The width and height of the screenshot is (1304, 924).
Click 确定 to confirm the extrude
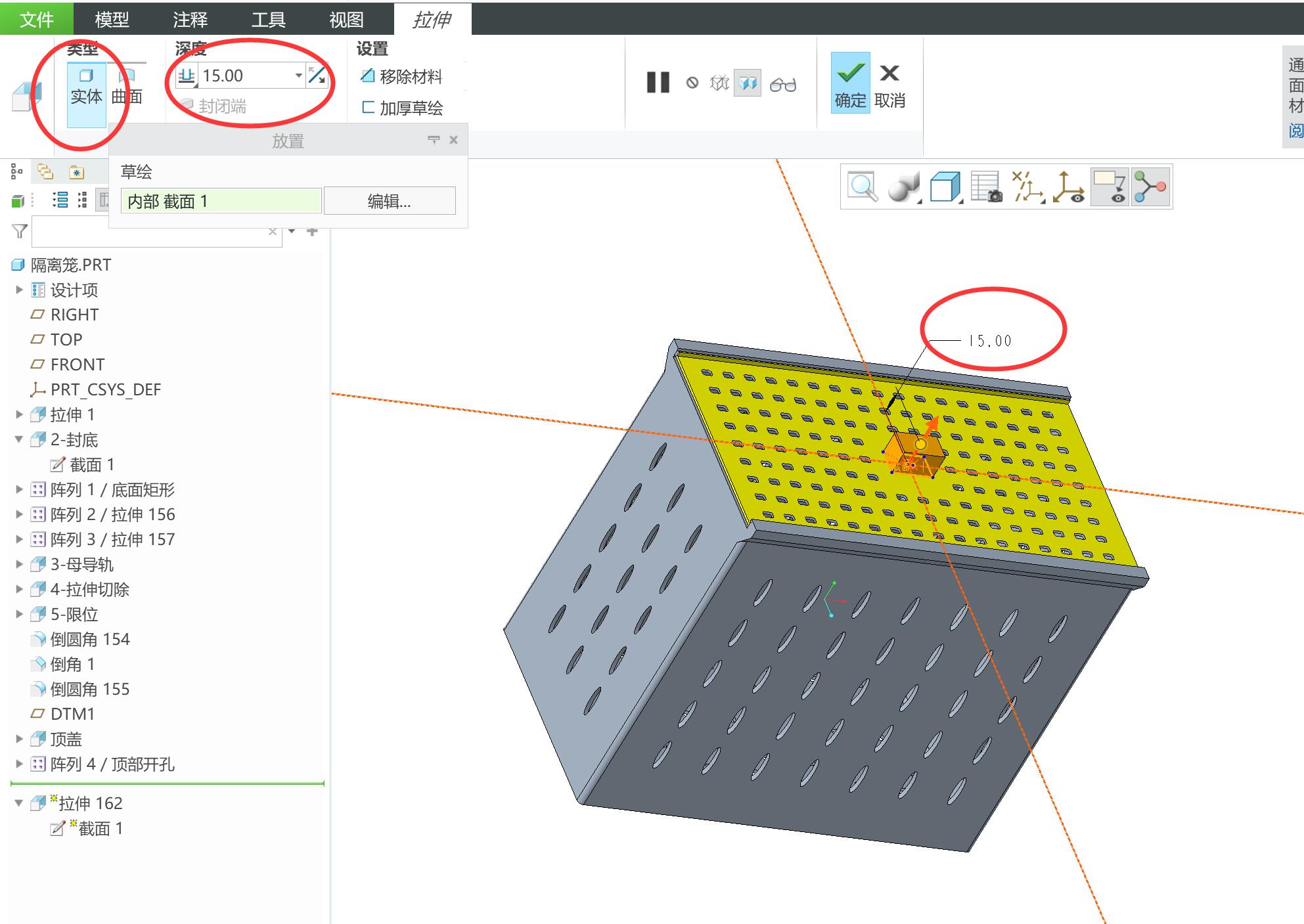click(x=850, y=83)
